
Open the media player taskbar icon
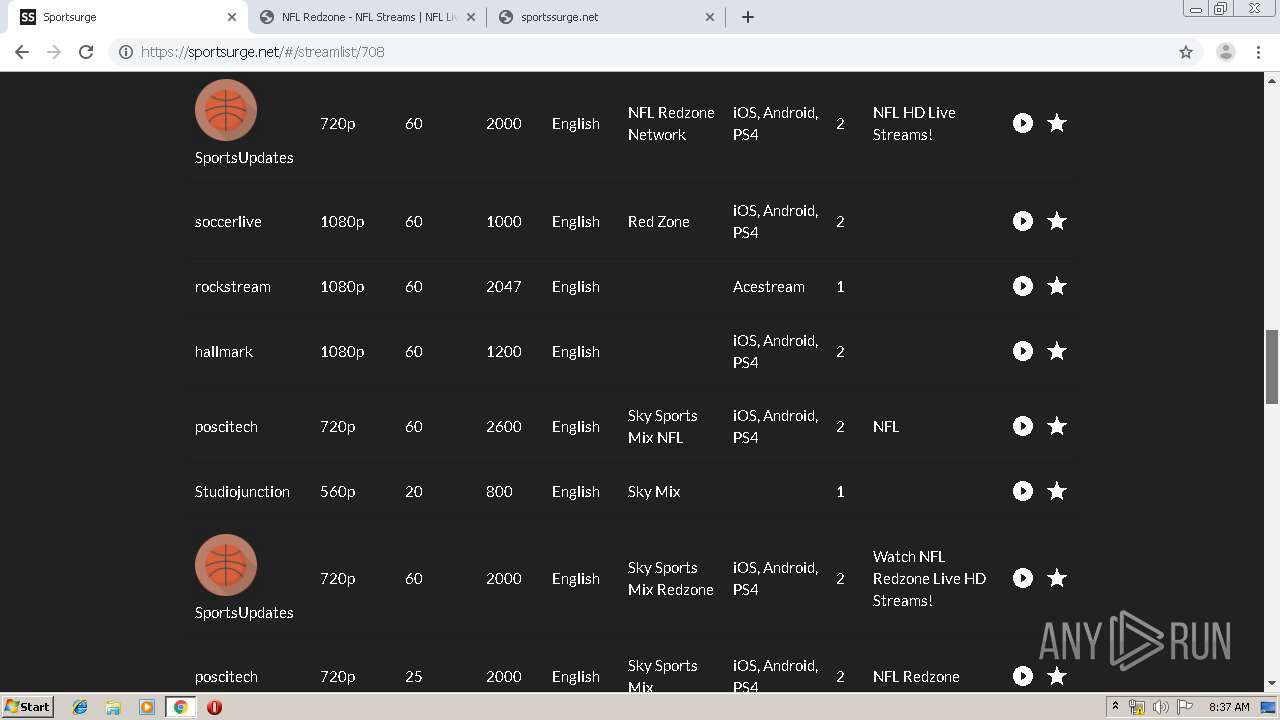click(x=147, y=707)
